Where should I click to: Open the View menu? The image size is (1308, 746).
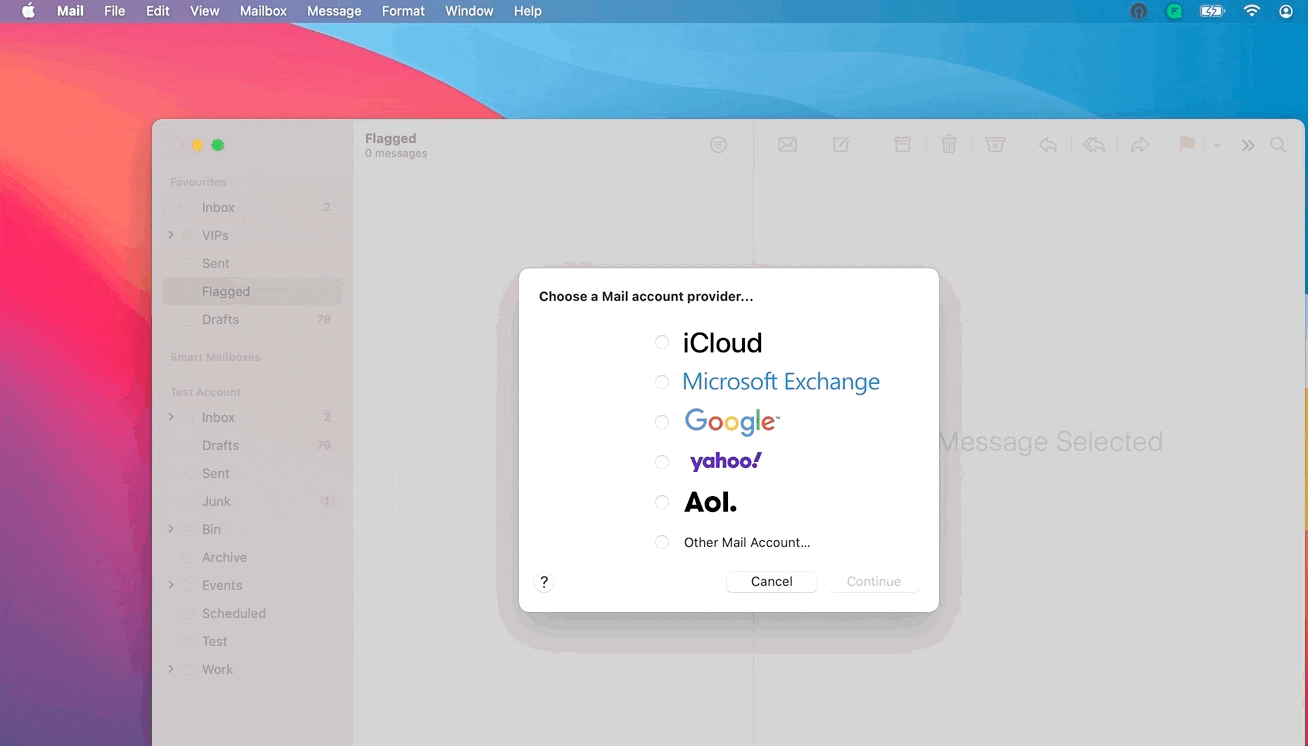tap(205, 11)
